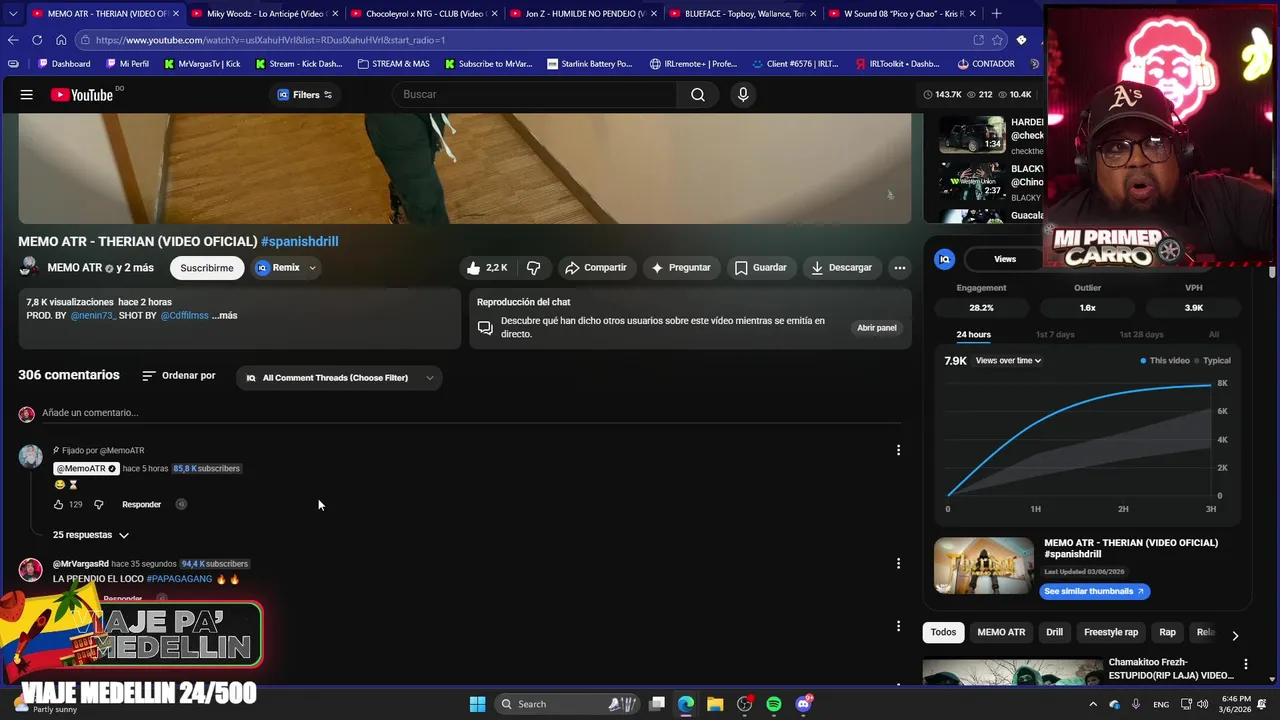This screenshot has width=1280, height=720.
Task: Close the MEMO ATR - THERIAN tab
Action: [x=176, y=14]
